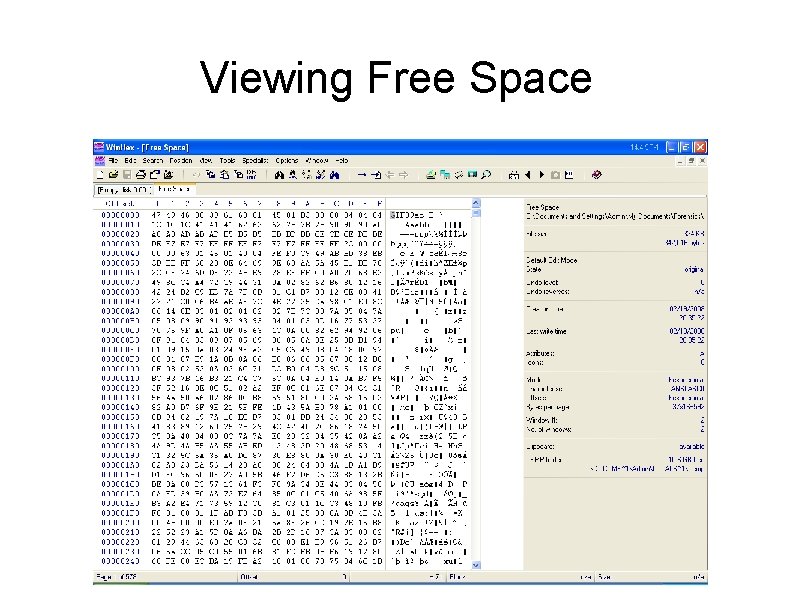Select offset row 000000D0
The height and width of the screenshot is (596, 794).
point(121,340)
